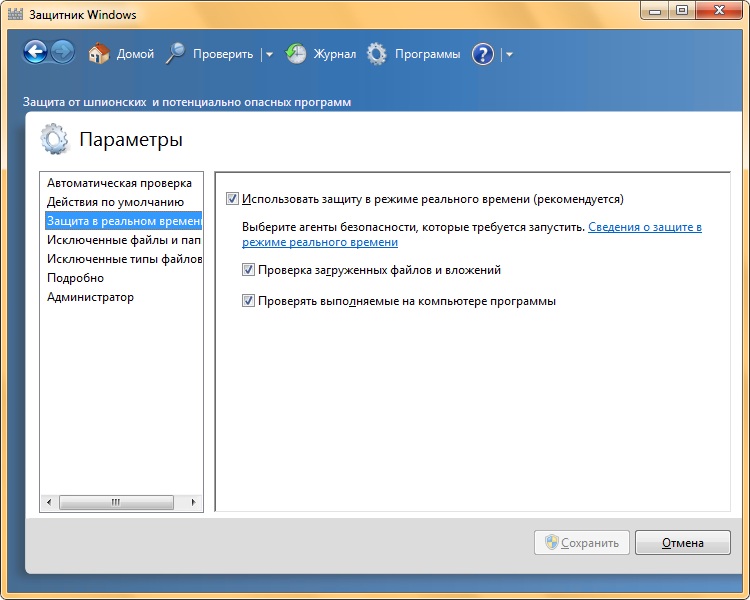This screenshot has width=750, height=600.
Task: Click the Forward arrow navigation button
Action: 62,53
